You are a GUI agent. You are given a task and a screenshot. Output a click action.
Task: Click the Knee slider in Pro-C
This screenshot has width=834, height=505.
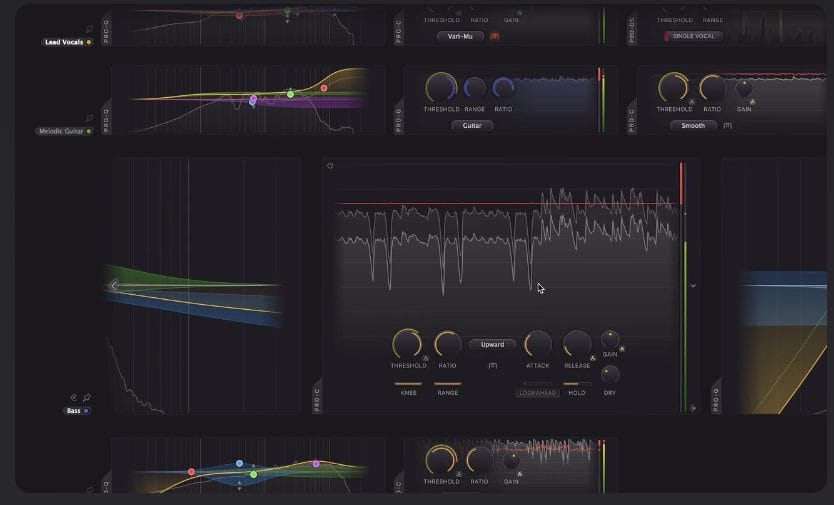click(x=408, y=384)
